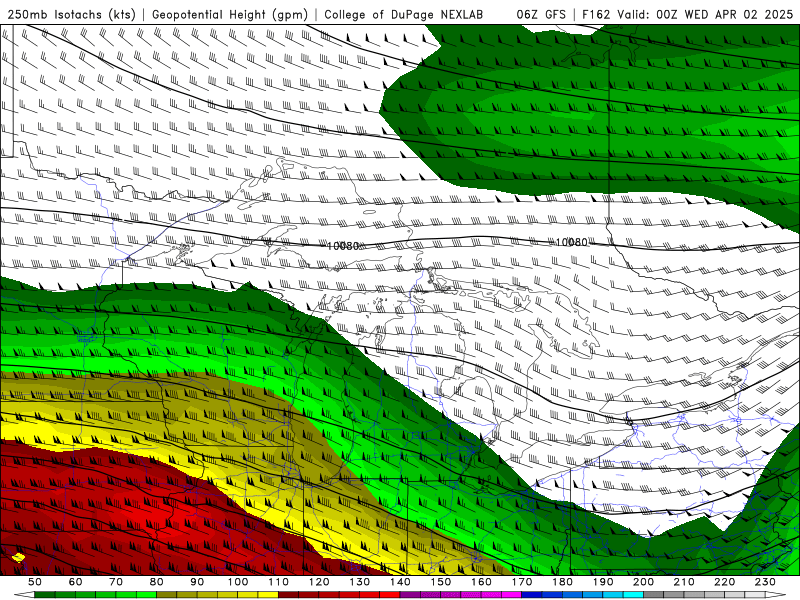
Task: Select the 190 value on the legend
Action: pyautogui.click(x=603, y=582)
